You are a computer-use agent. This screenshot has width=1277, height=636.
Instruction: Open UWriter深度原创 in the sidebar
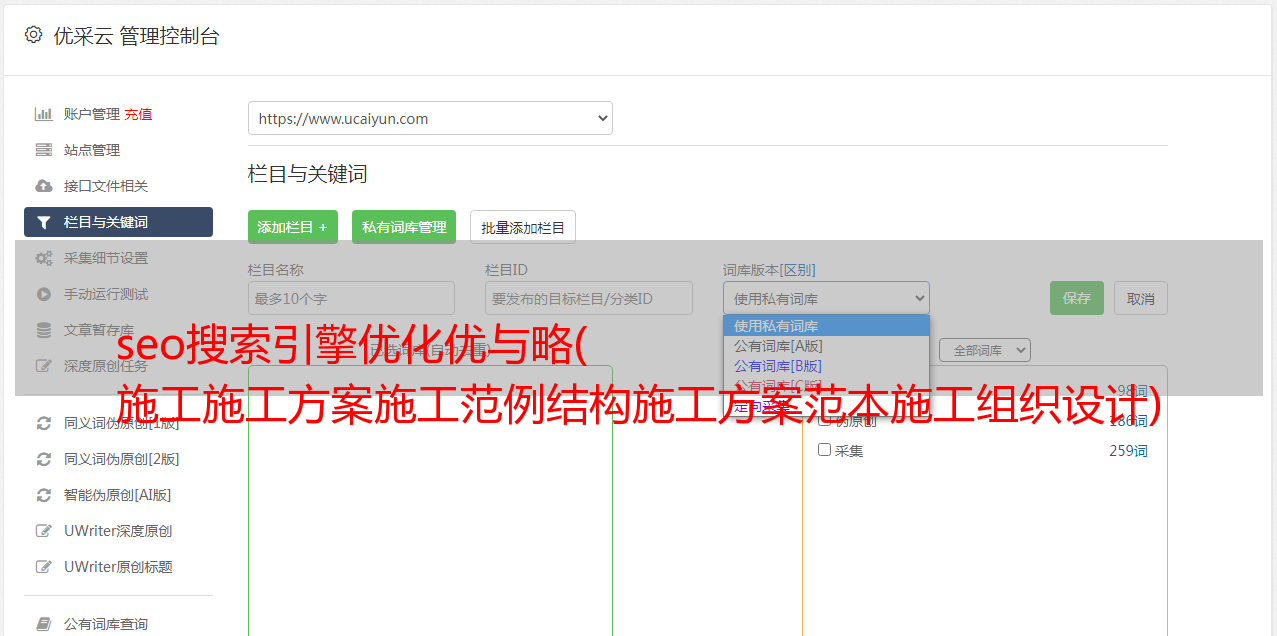[118, 531]
